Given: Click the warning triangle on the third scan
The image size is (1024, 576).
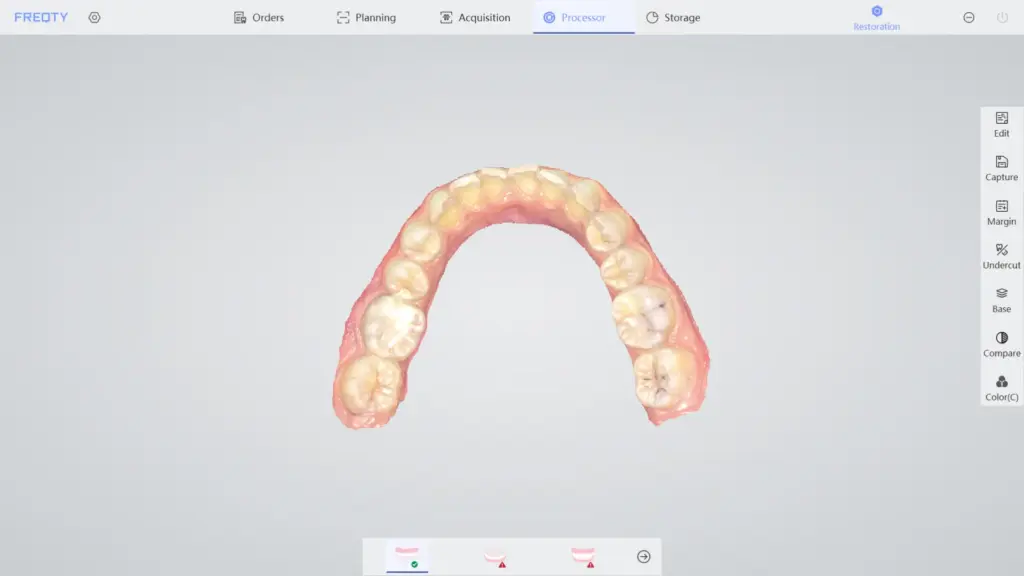Looking at the screenshot, I should pos(591,565).
